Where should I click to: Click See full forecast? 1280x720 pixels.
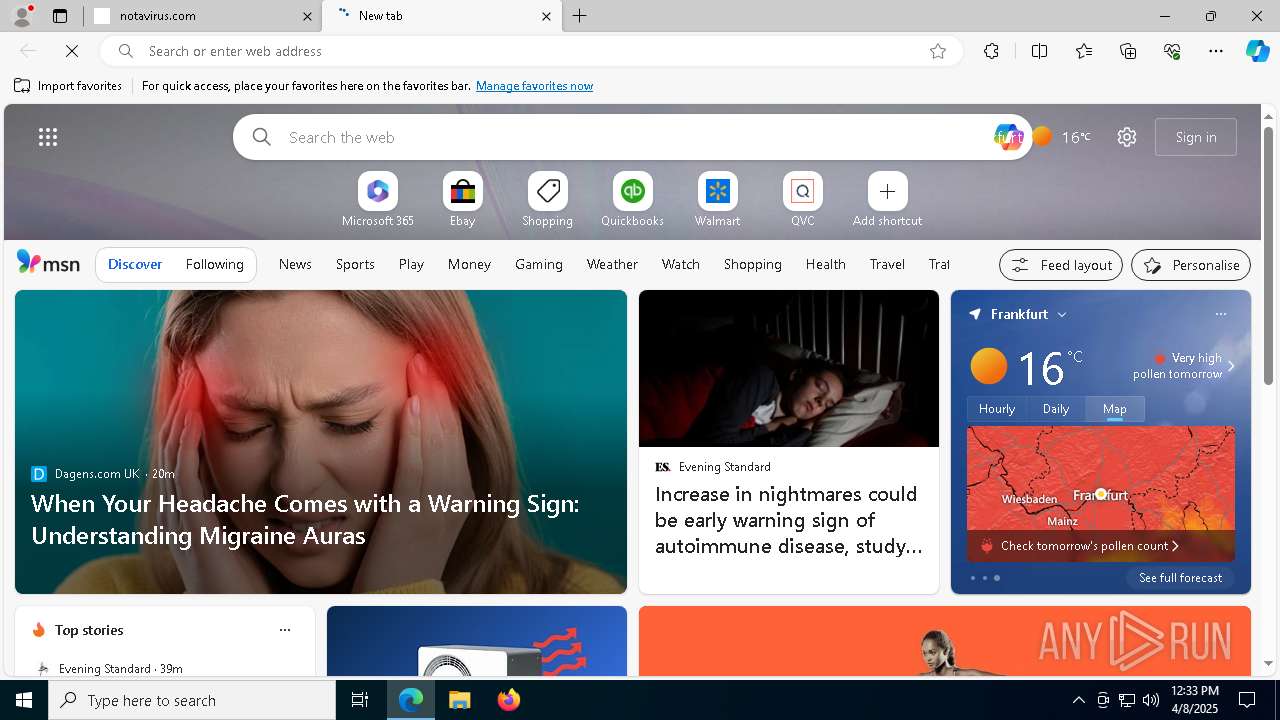(1180, 578)
